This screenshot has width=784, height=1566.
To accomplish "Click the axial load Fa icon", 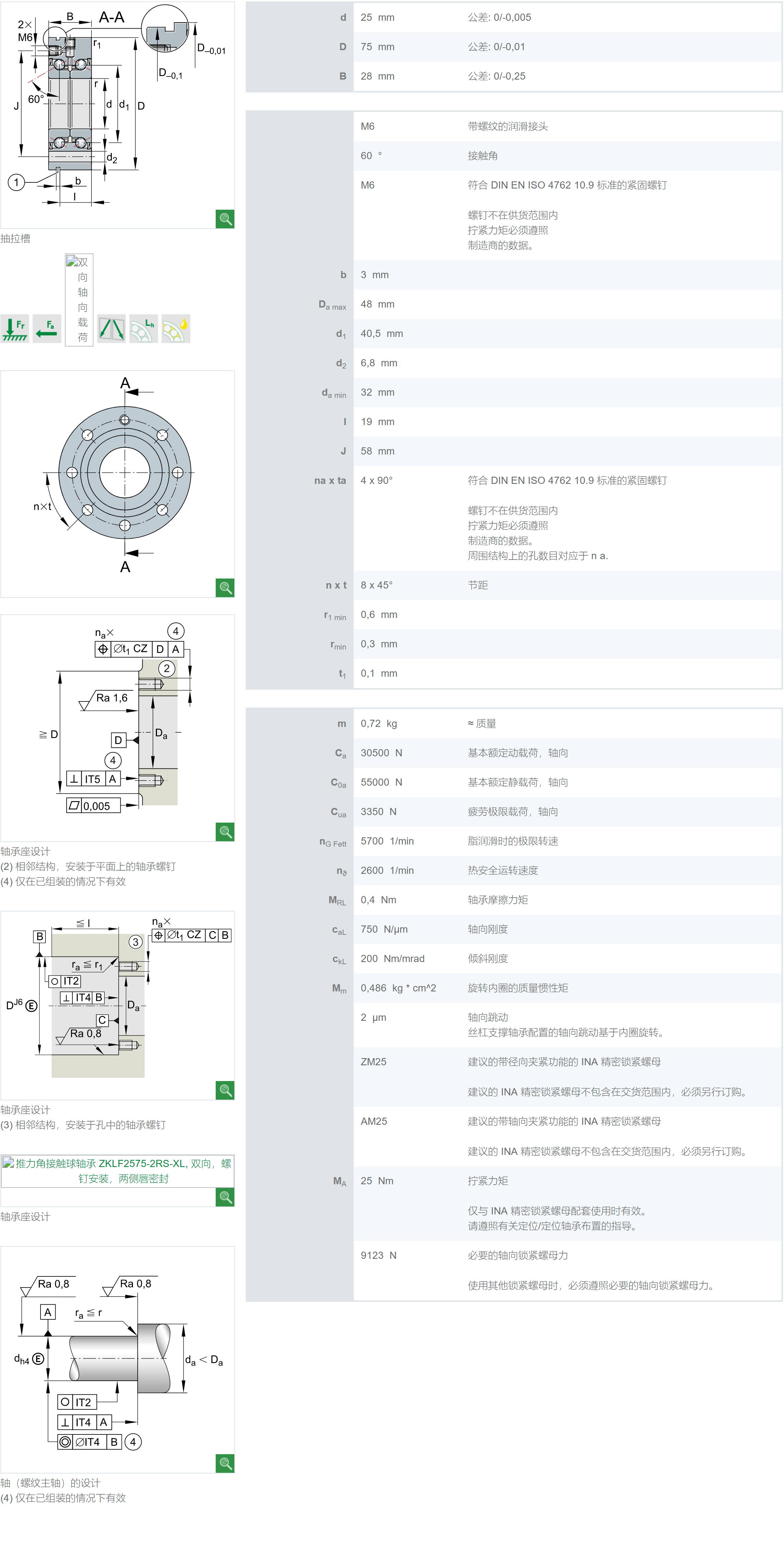I will coord(47,329).
